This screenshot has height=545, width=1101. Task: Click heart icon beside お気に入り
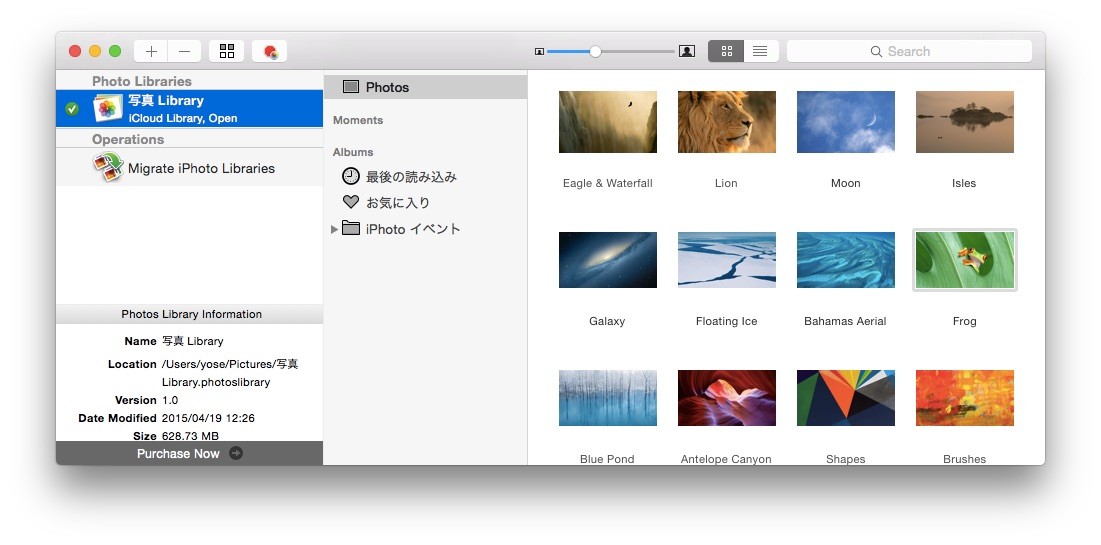coord(350,202)
